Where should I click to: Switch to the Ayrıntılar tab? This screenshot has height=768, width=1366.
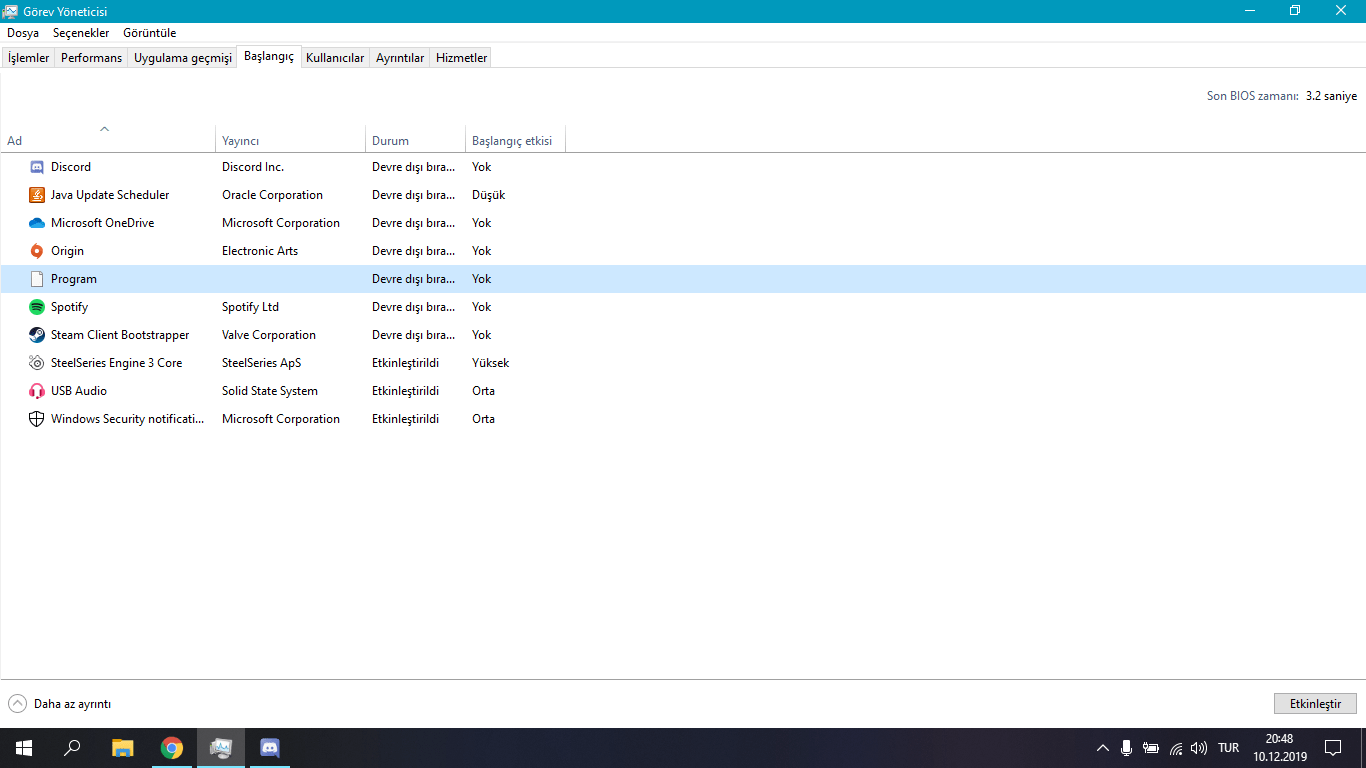coord(400,58)
